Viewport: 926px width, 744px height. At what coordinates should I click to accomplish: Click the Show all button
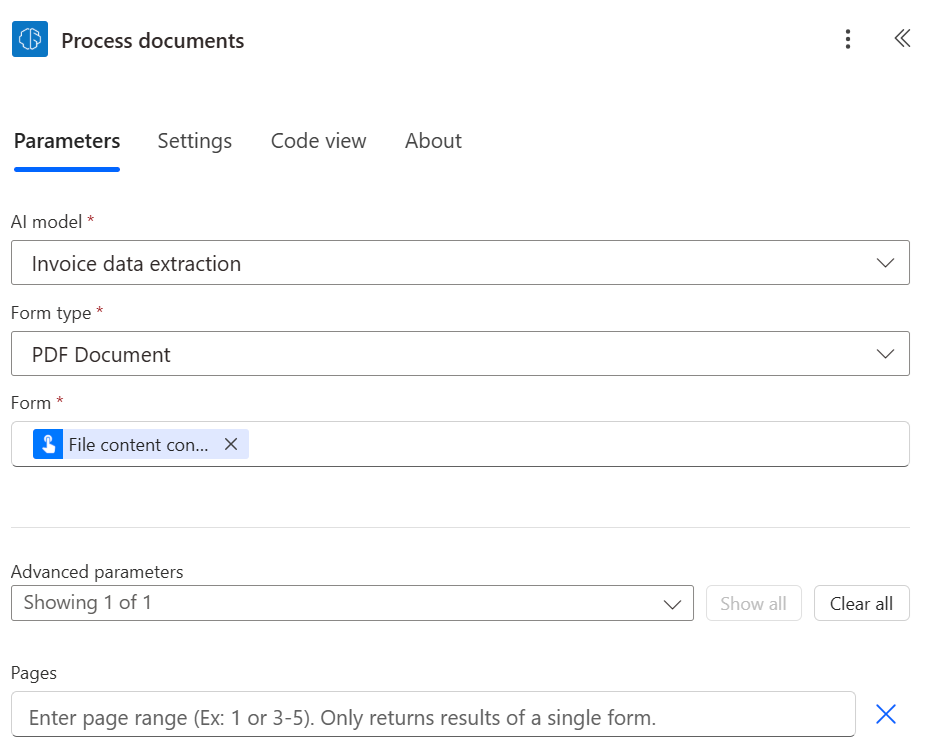753,603
